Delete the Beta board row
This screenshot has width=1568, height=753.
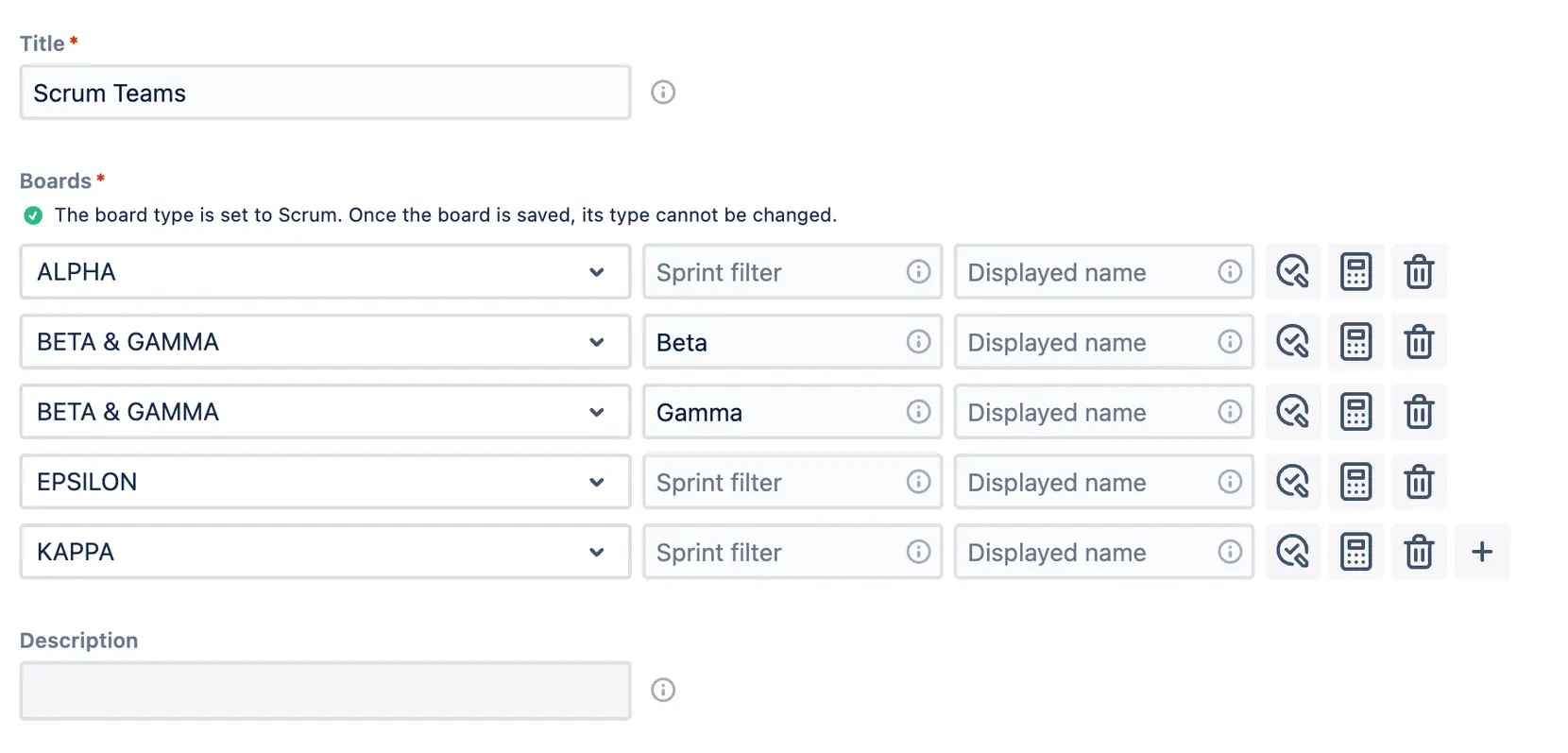pos(1420,342)
